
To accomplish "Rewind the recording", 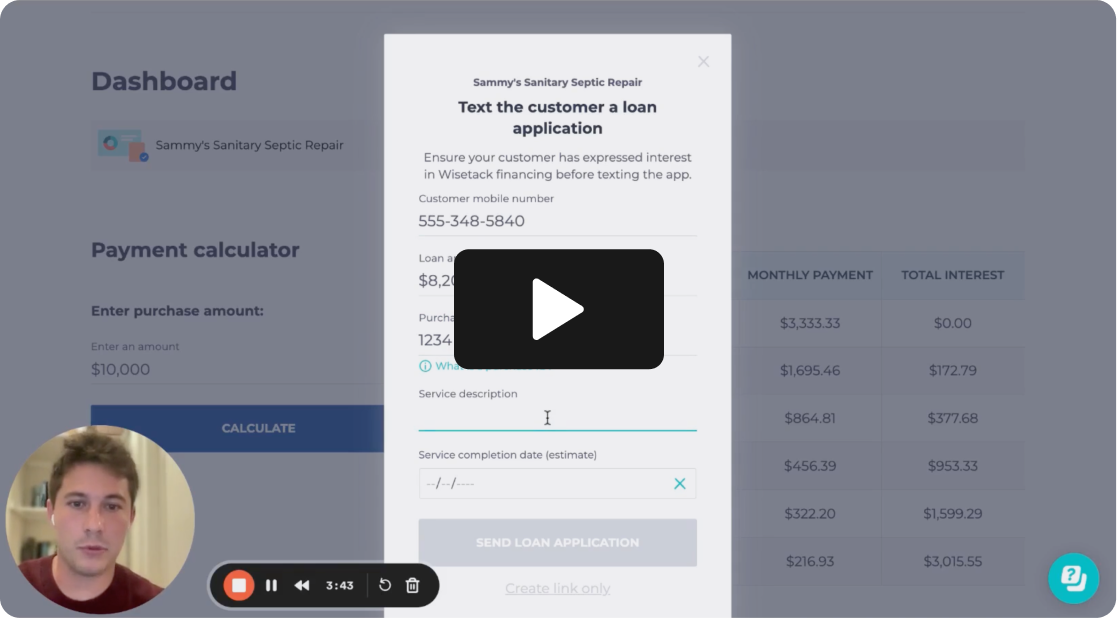I will tap(302, 585).
